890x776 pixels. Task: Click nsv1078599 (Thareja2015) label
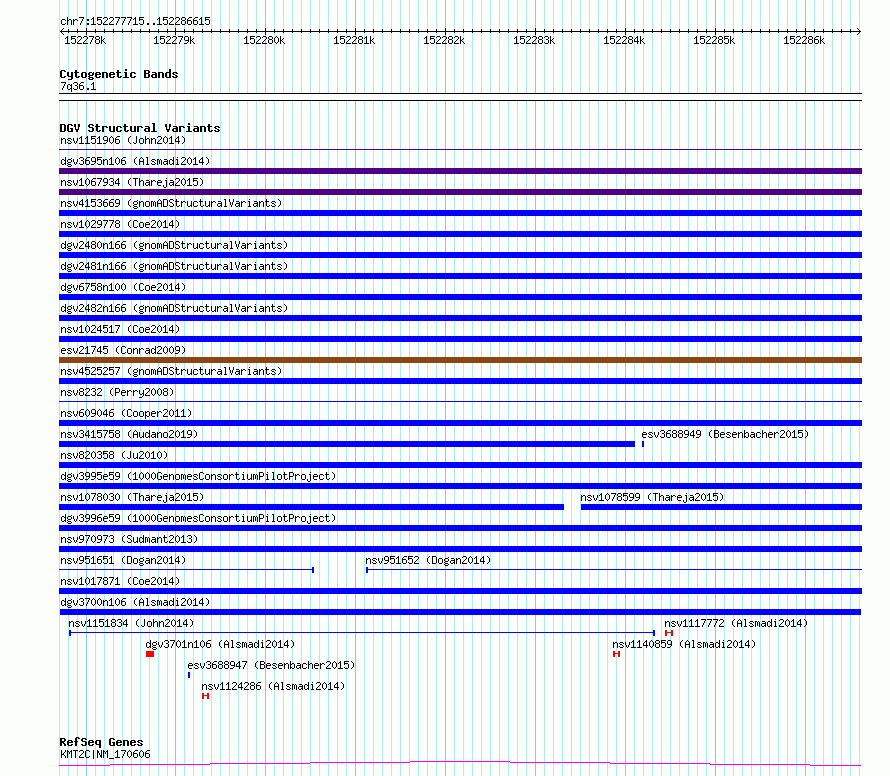(652, 497)
